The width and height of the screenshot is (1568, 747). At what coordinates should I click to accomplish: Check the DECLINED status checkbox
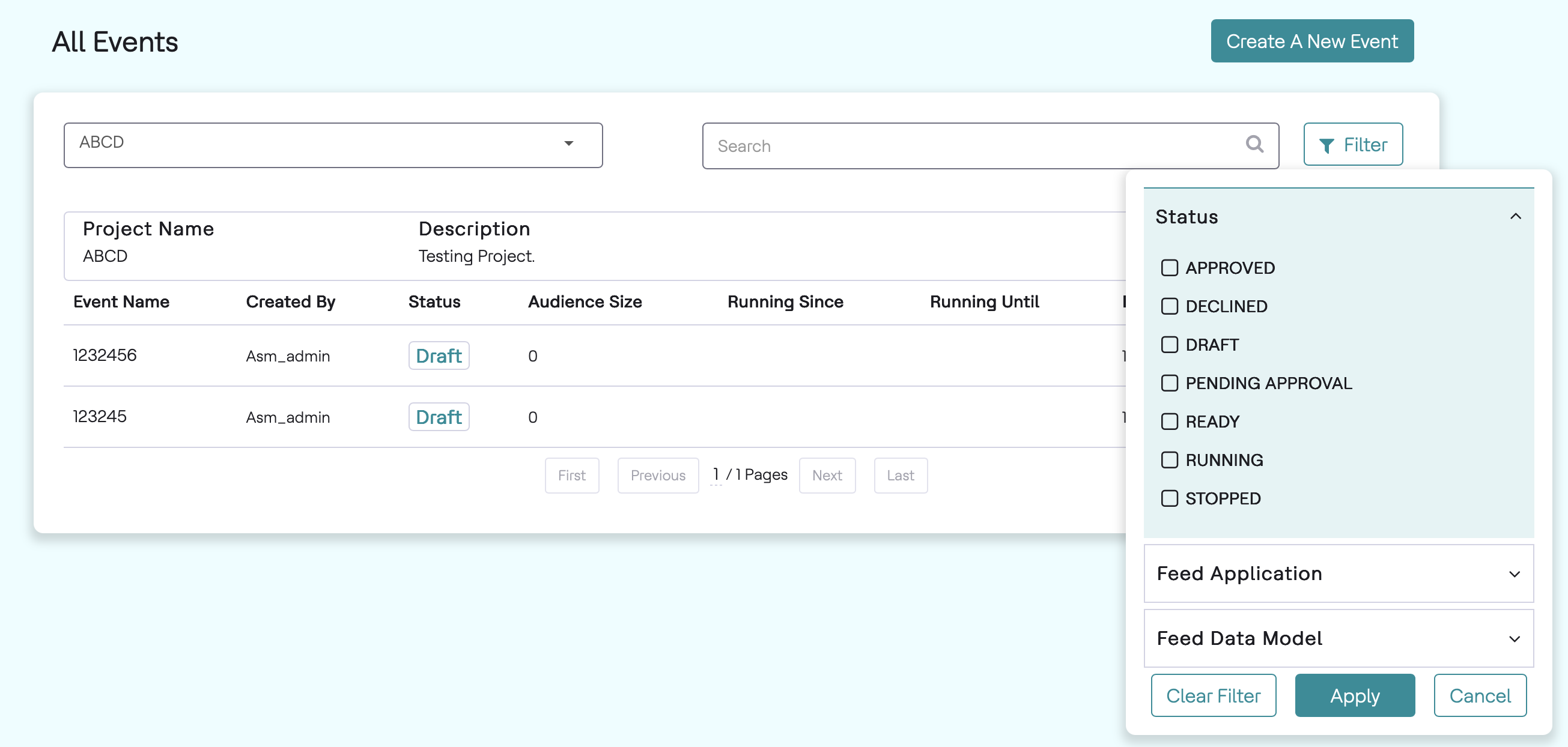click(x=1168, y=306)
